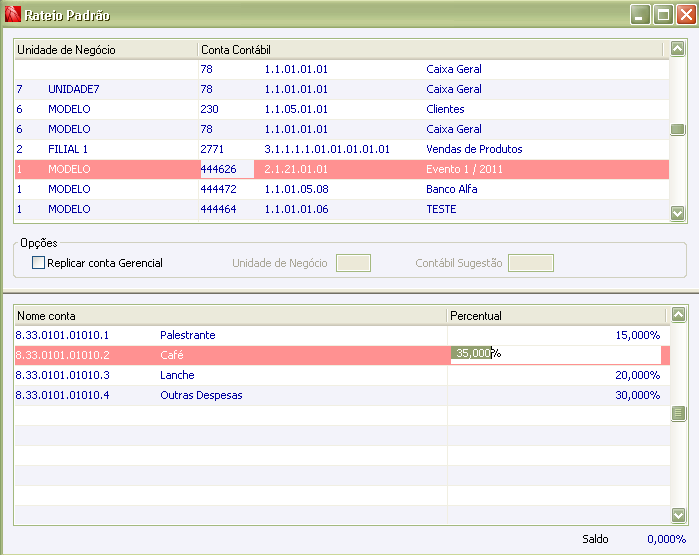The width and height of the screenshot is (699, 555).
Task: Click the top grid's scroll down arrow
Action: (677, 213)
